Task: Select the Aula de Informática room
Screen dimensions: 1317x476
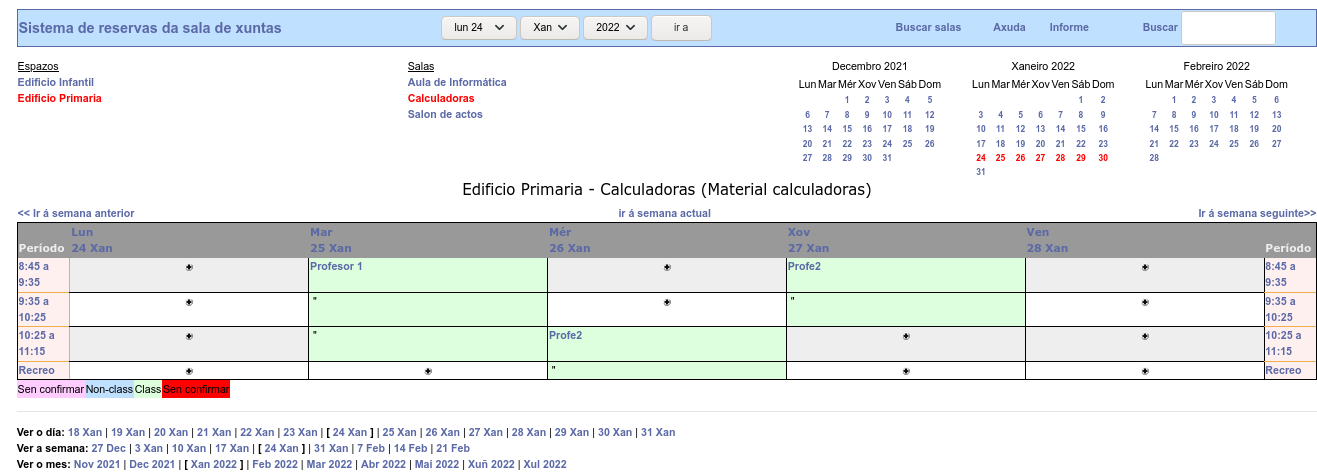Action: coord(457,82)
